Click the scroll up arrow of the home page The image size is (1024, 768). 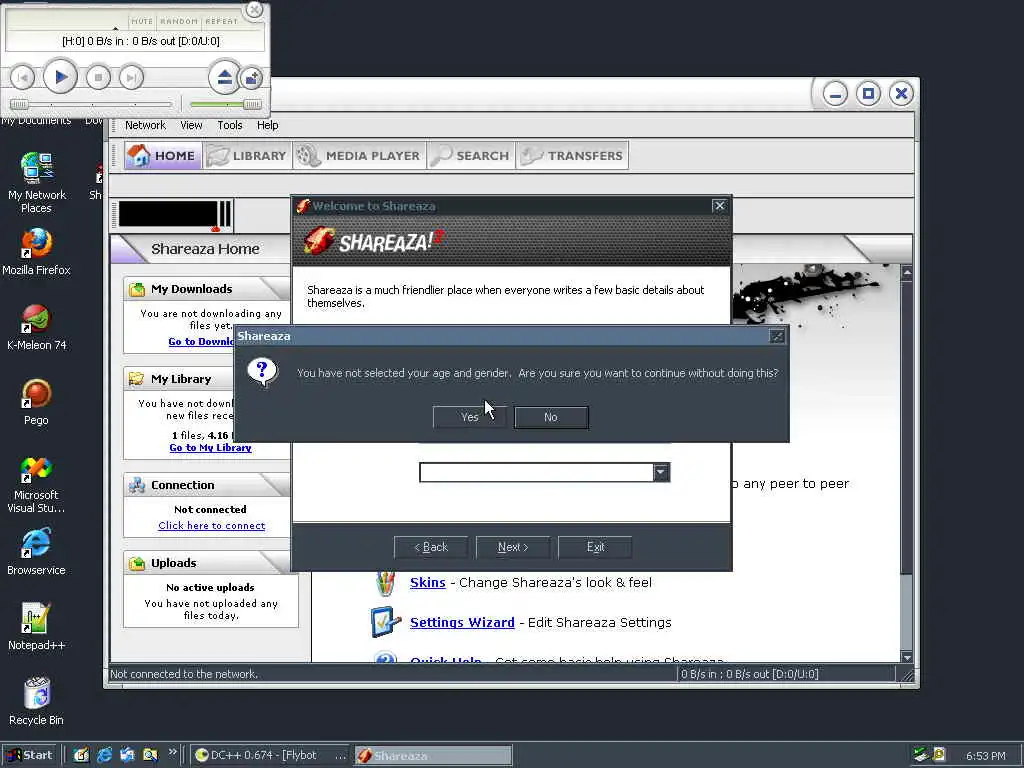[x=906, y=272]
